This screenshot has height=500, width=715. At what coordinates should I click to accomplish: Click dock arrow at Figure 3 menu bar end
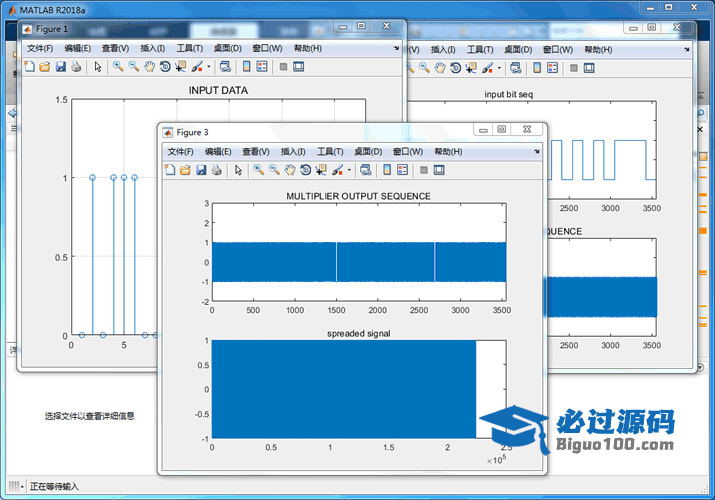pos(537,151)
